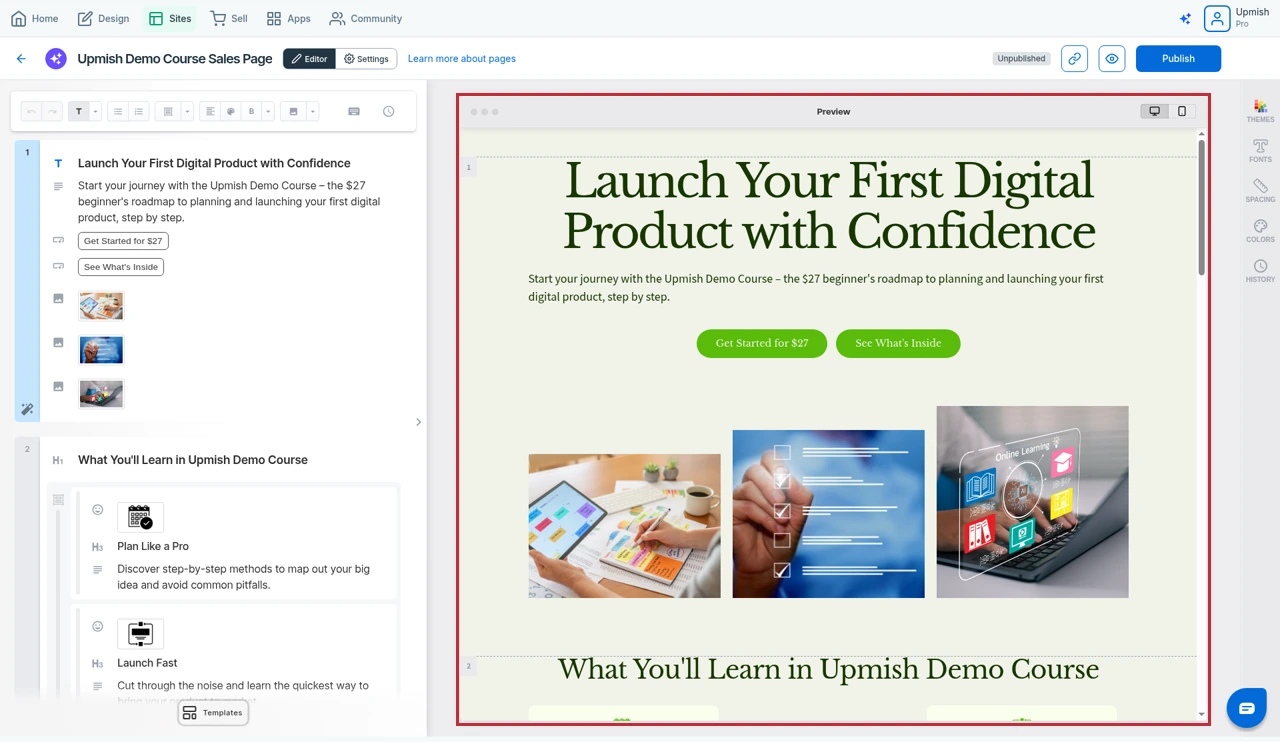Viewport: 1280px width, 742px height.
Task: Open the AI sparkle assistant in top bar
Action: pyautogui.click(x=1185, y=19)
